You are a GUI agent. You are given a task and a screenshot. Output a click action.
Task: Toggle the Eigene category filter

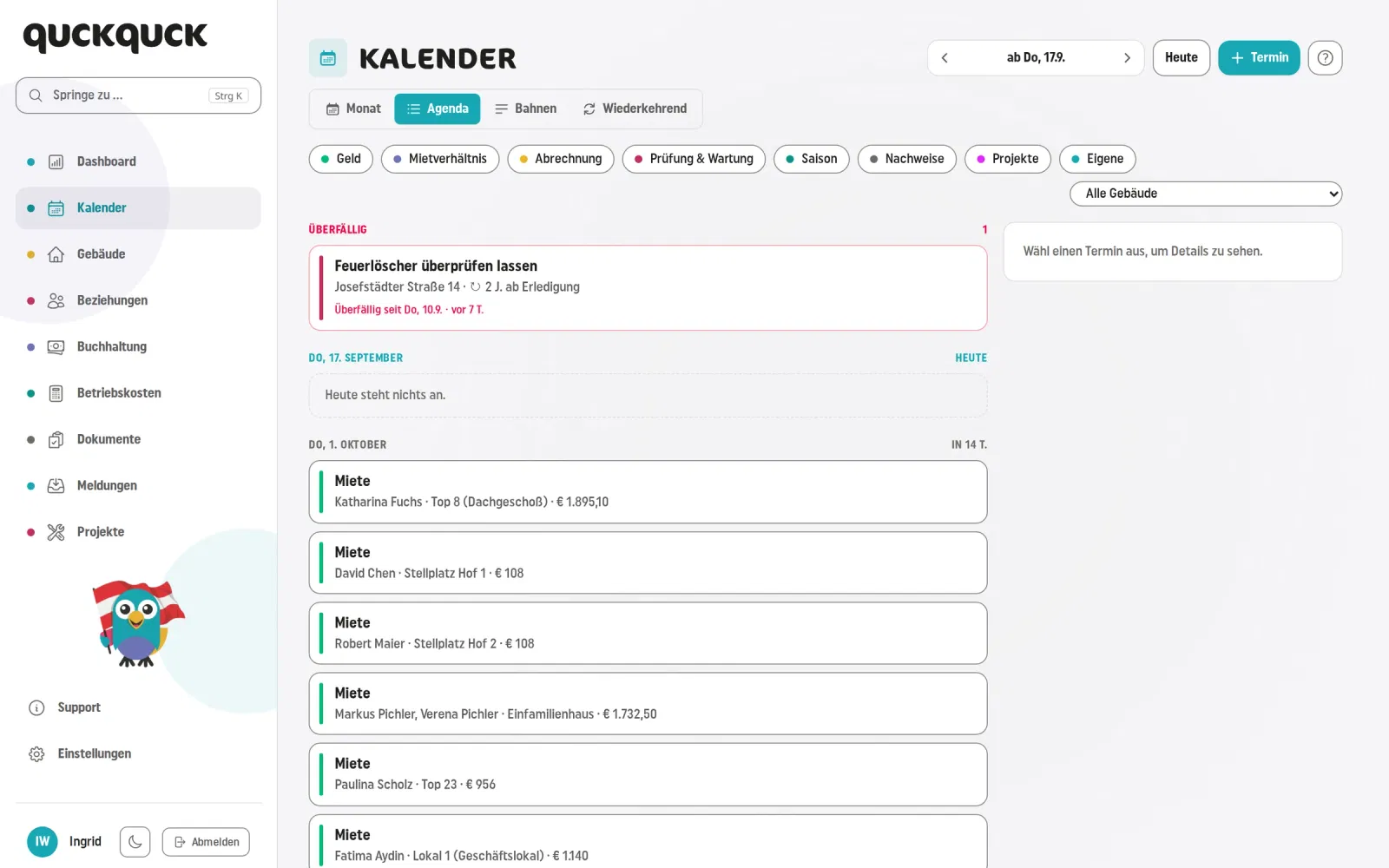pyautogui.click(x=1097, y=159)
